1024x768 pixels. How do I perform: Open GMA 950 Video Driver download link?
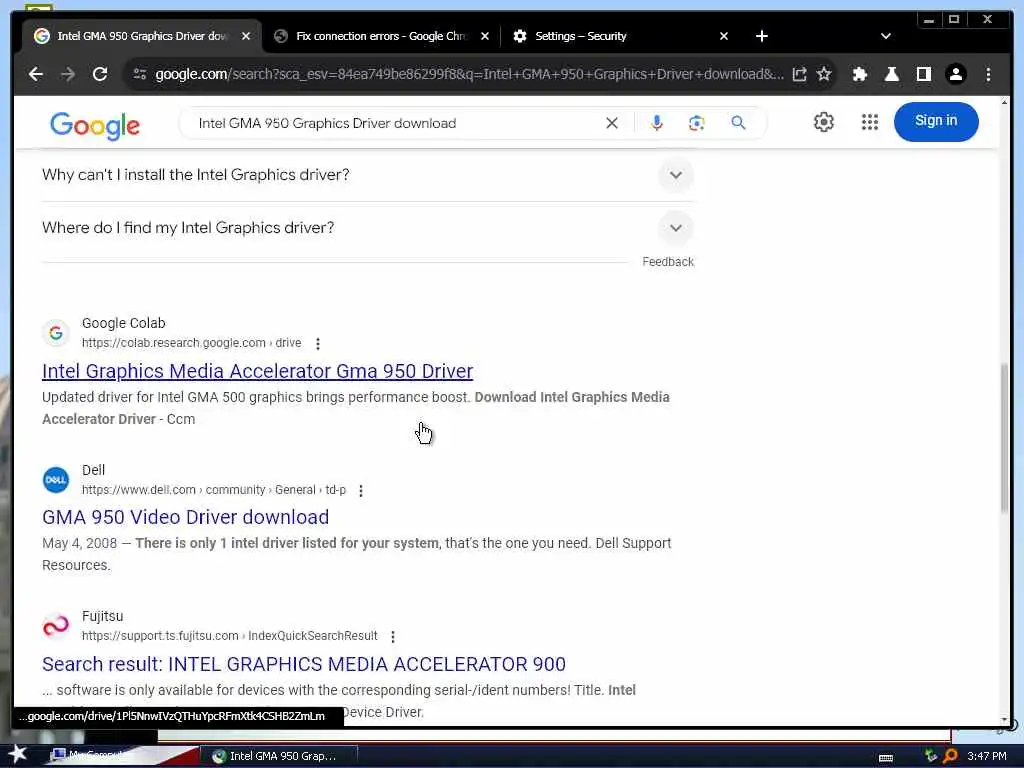click(185, 517)
